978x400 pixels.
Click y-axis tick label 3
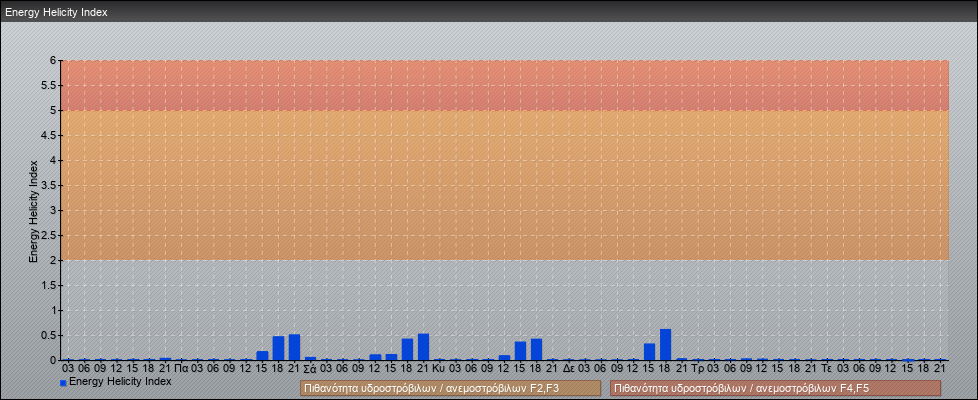[54, 210]
